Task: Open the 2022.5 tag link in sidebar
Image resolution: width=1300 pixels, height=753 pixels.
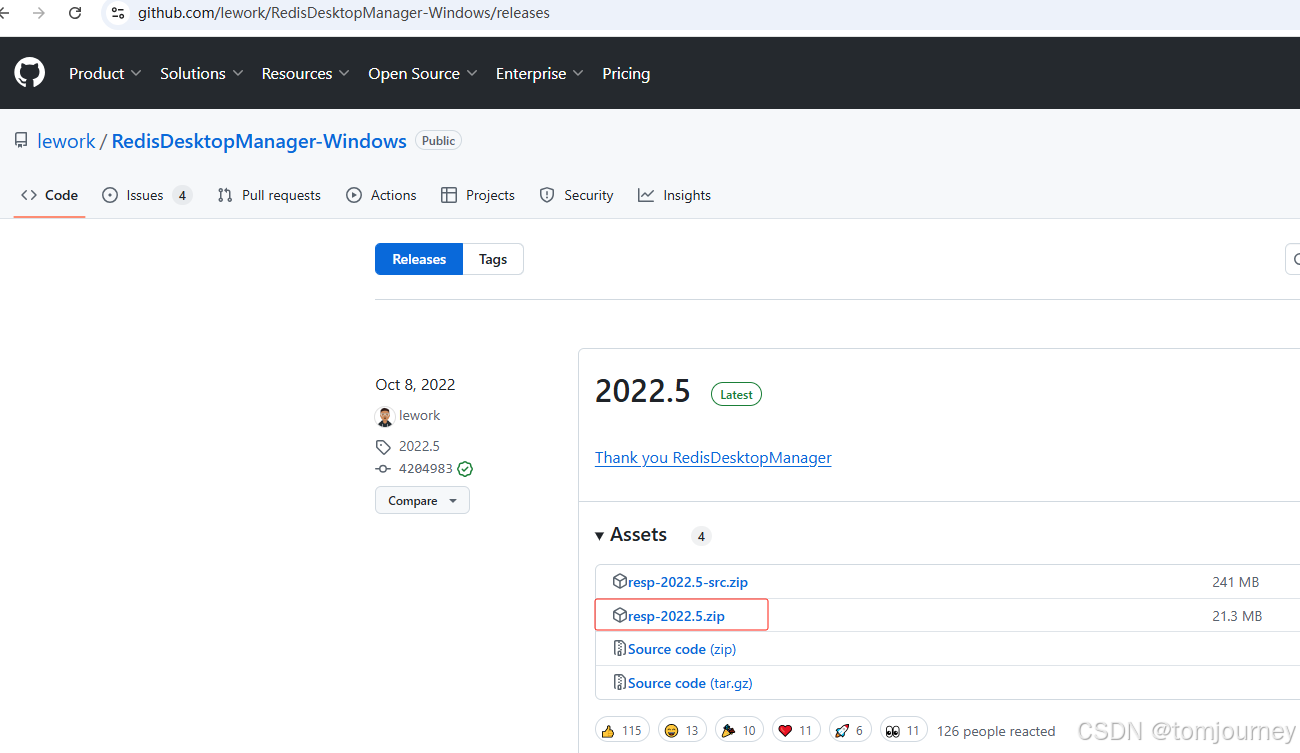Action: point(419,446)
